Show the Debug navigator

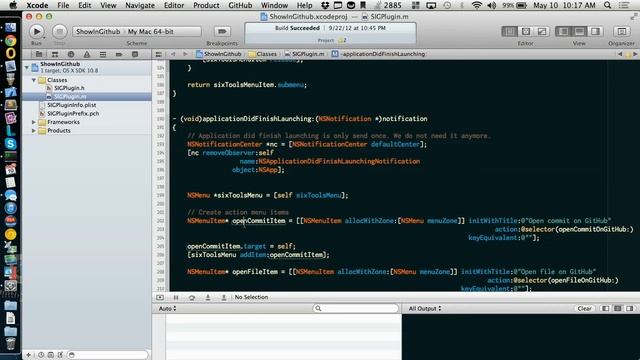click(103, 54)
